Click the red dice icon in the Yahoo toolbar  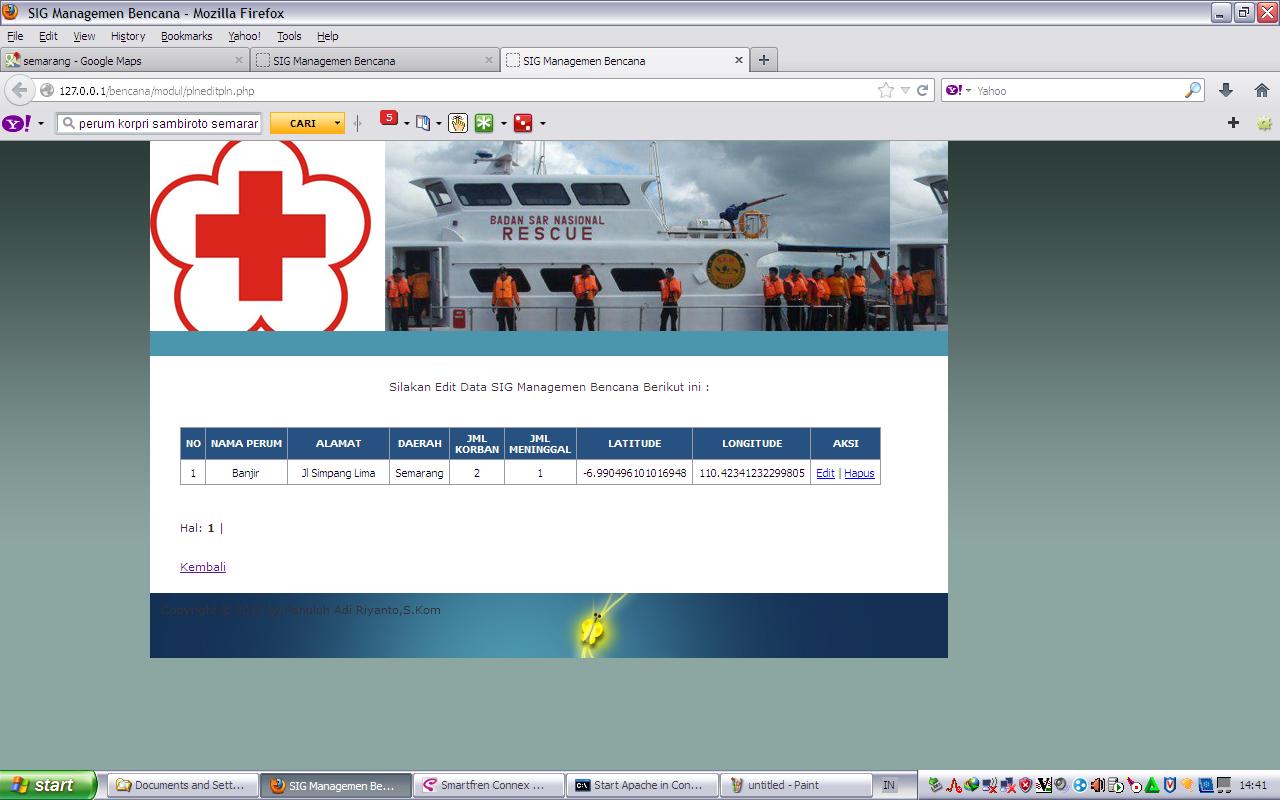click(x=522, y=123)
